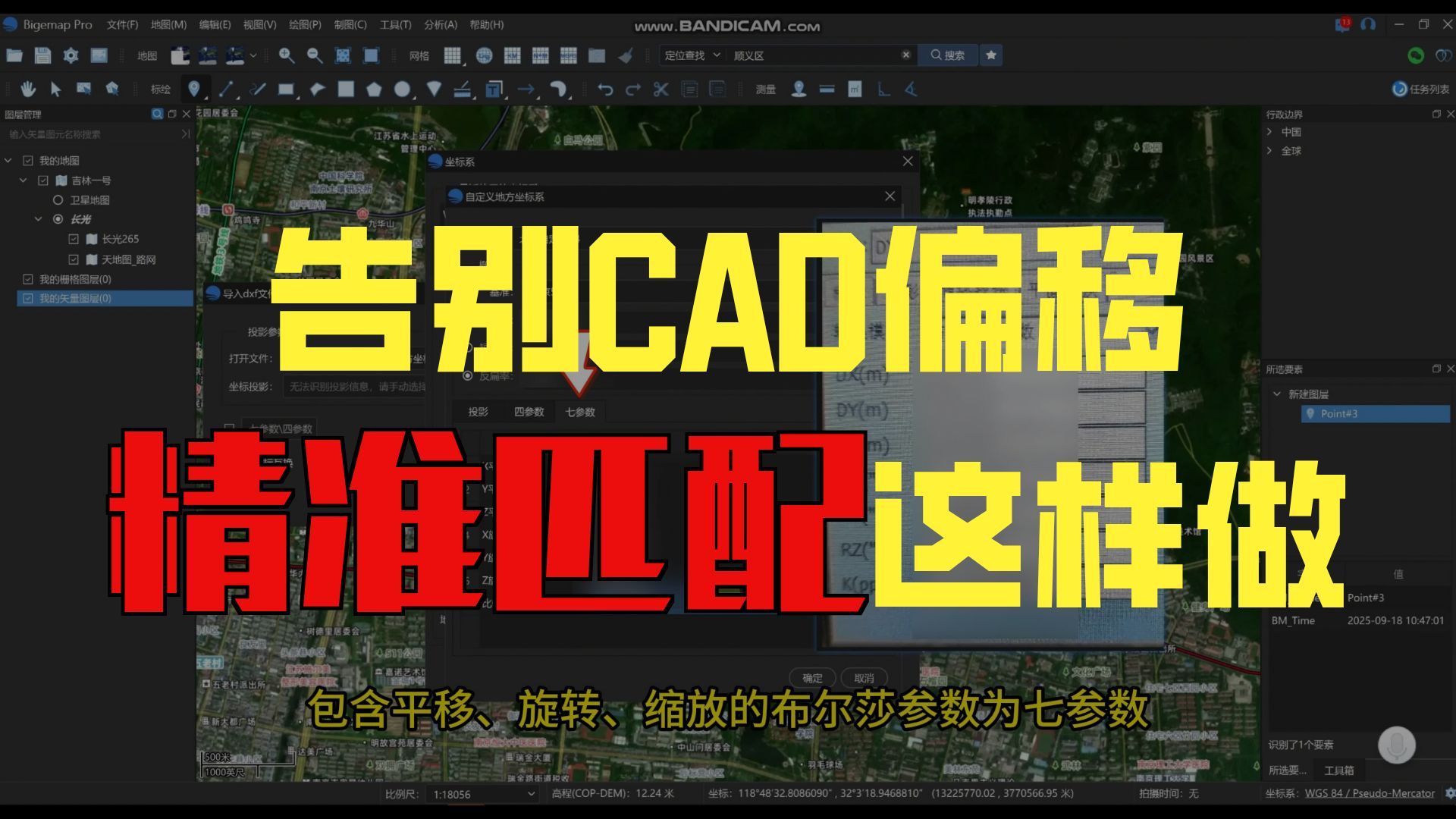Click 确定 in coordinate dialog

click(812, 678)
